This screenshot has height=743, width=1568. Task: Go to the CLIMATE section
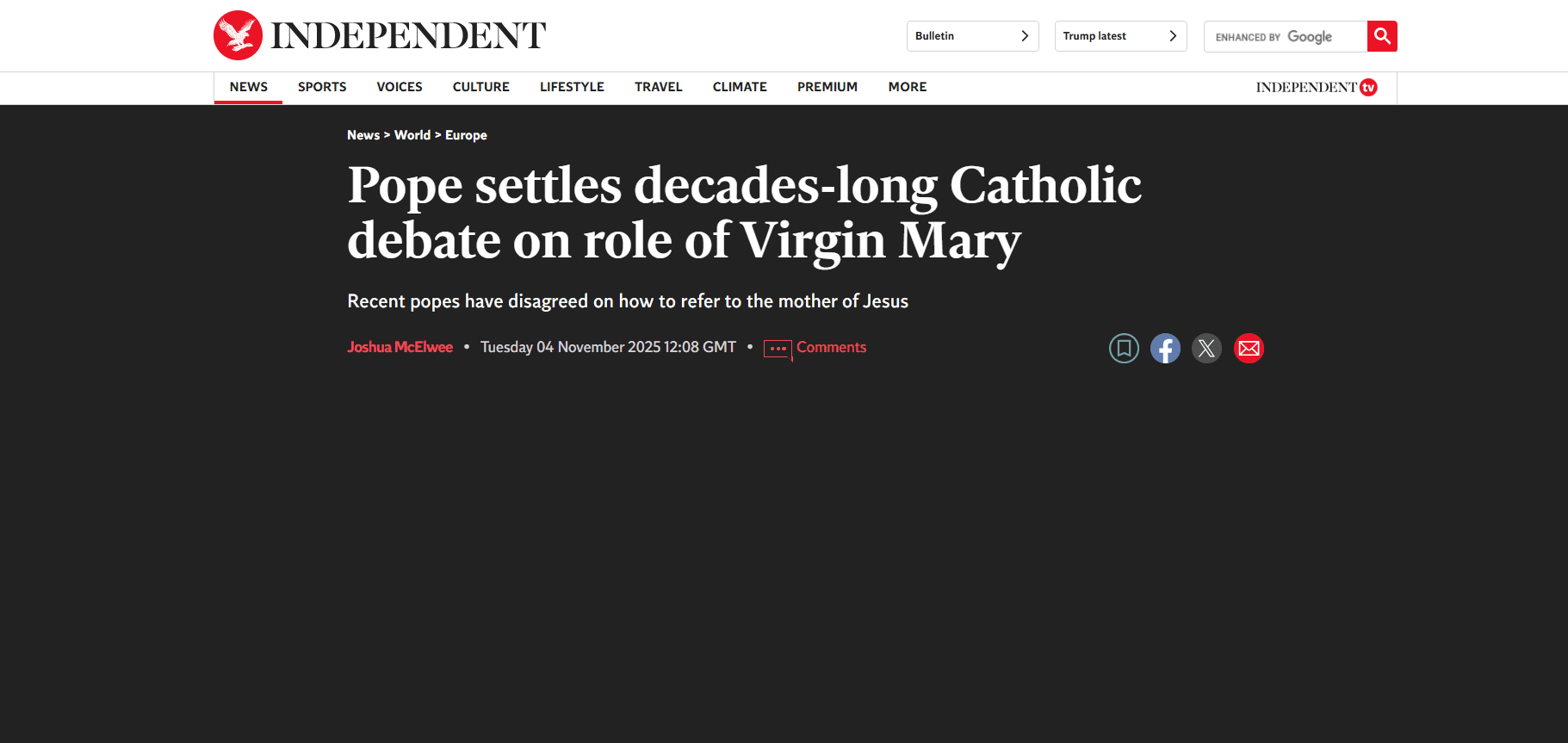click(x=740, y=87)
